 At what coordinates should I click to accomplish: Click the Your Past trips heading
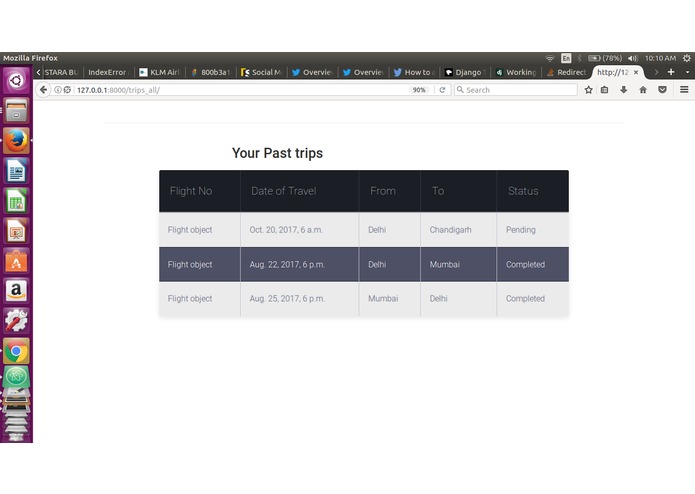click(x=277, y=153)
